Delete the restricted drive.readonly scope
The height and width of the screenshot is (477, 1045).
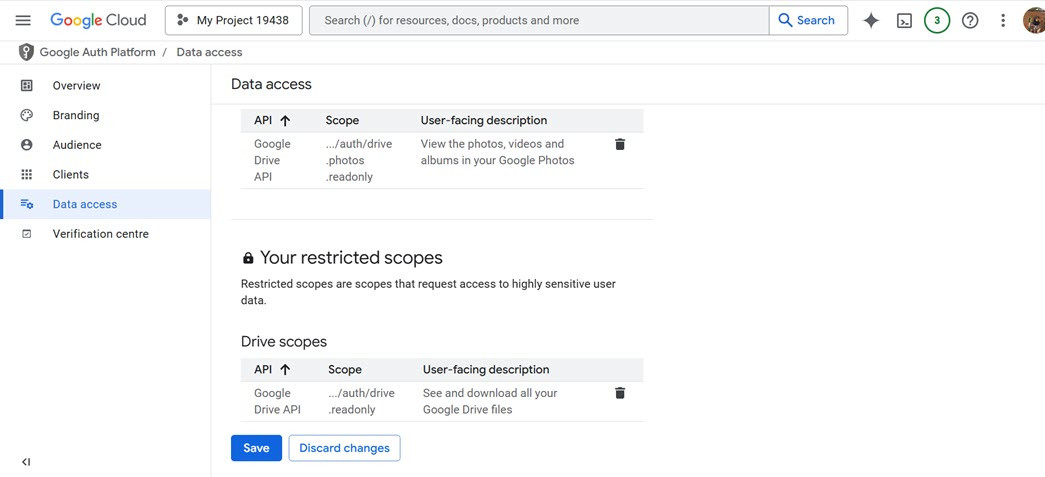tap(620, 393)
